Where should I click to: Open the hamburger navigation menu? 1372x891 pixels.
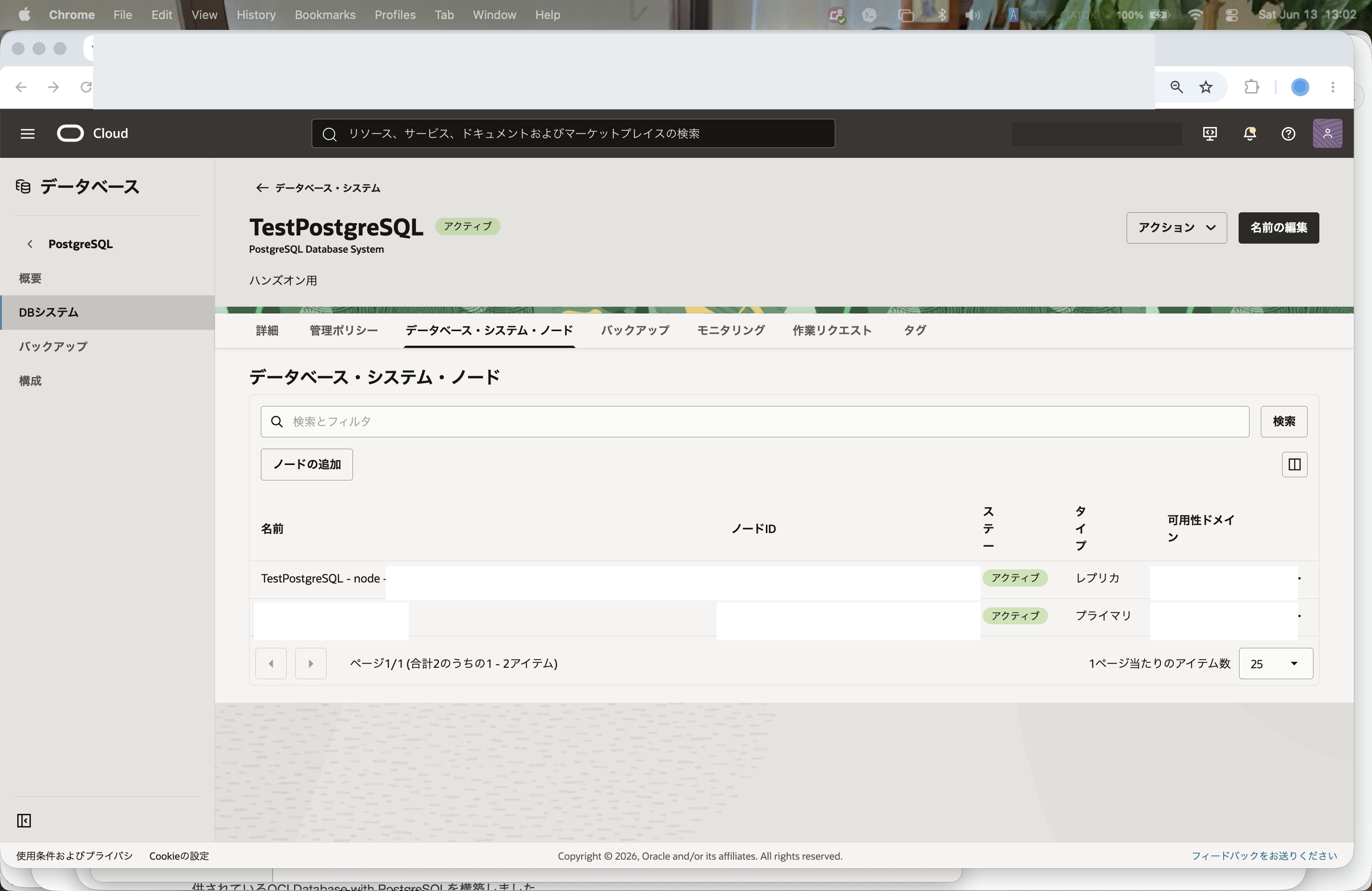point(27,134)
